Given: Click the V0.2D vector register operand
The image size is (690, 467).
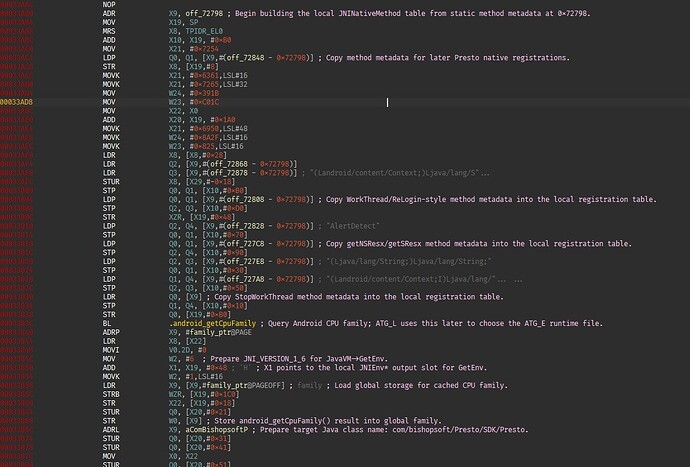Looking at the screenshot, I should click(179, 350).
